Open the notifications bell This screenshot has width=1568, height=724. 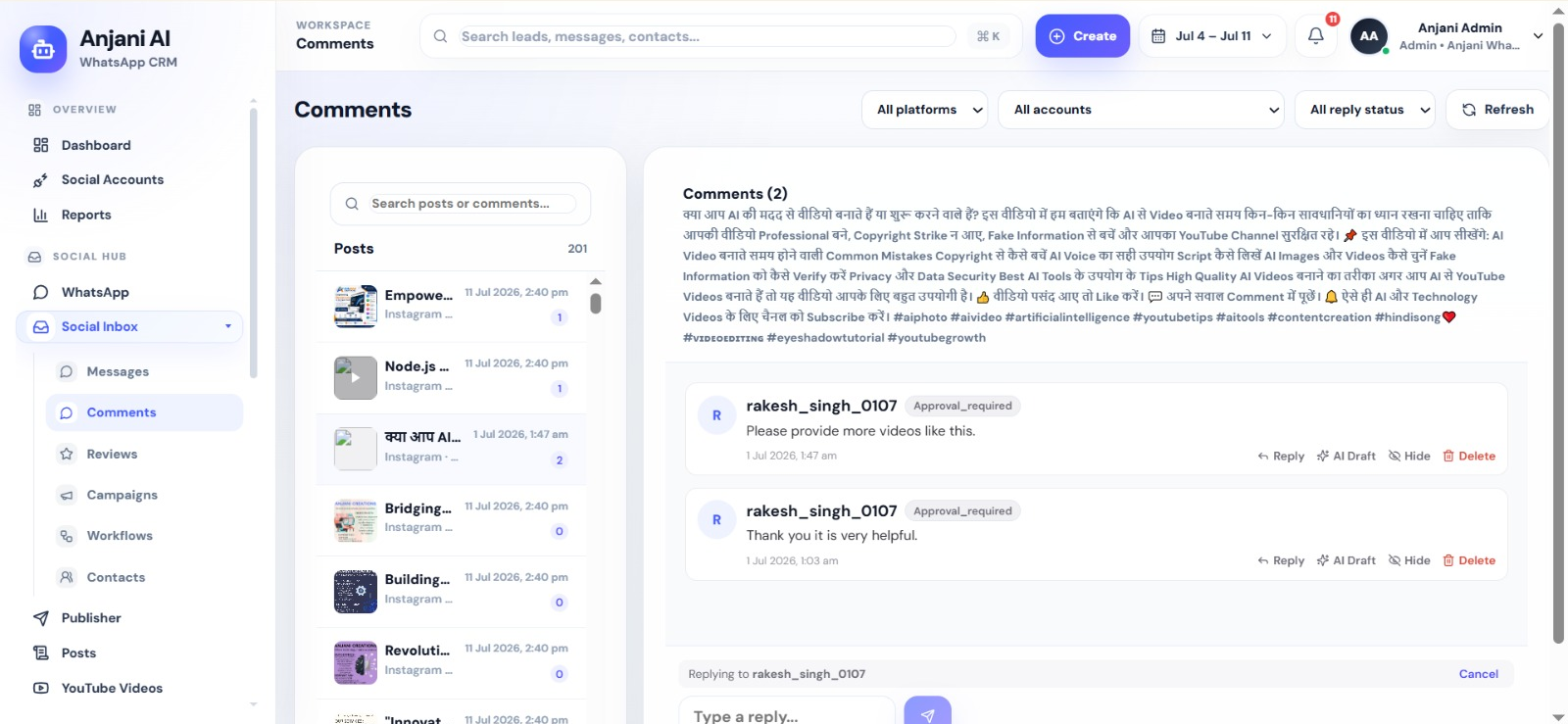pos(1316,36)
